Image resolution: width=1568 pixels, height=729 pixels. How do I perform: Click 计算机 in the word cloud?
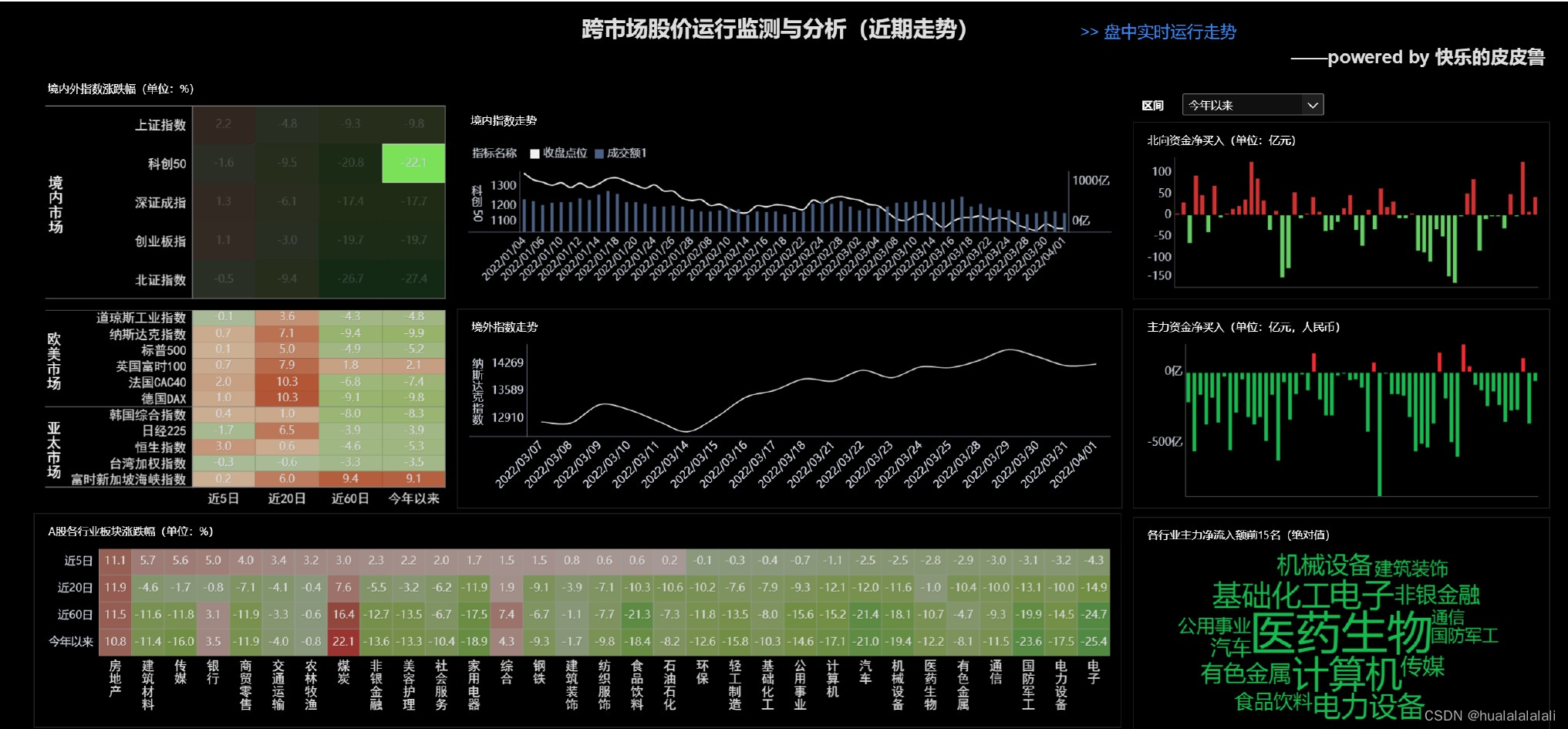click(1346, 675)
